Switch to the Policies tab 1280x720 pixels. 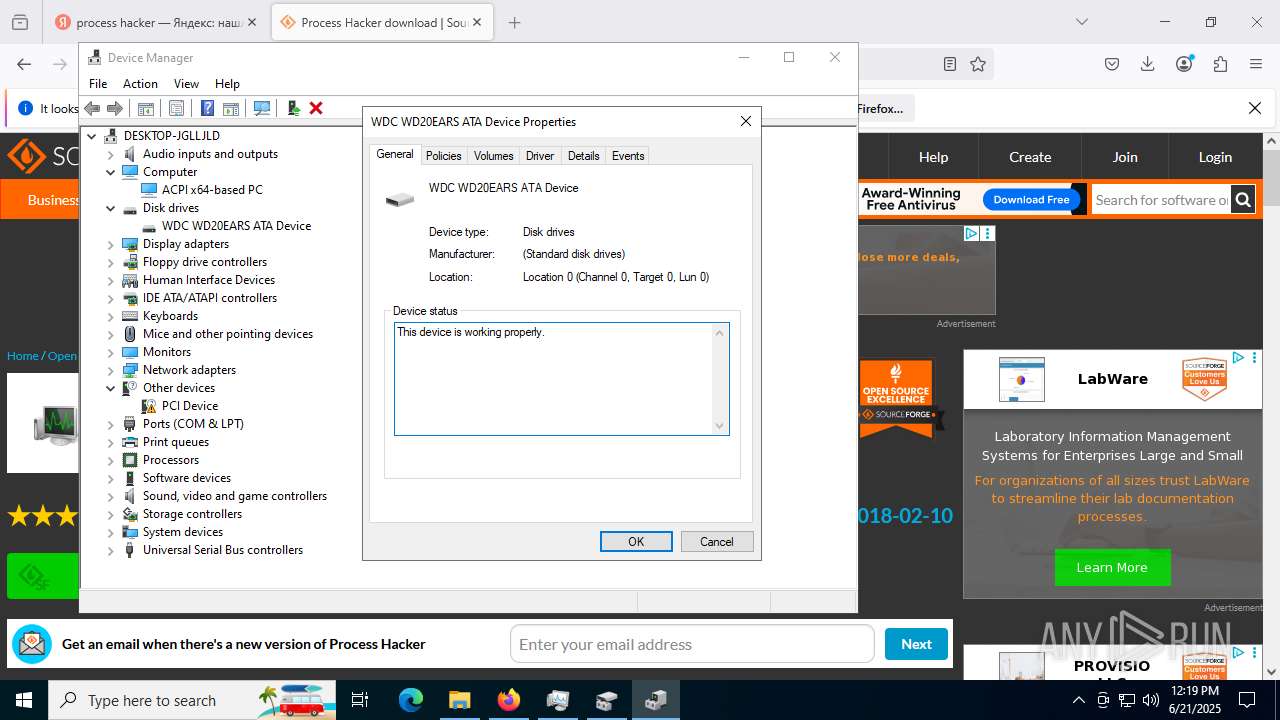click(x=444, y=156)
